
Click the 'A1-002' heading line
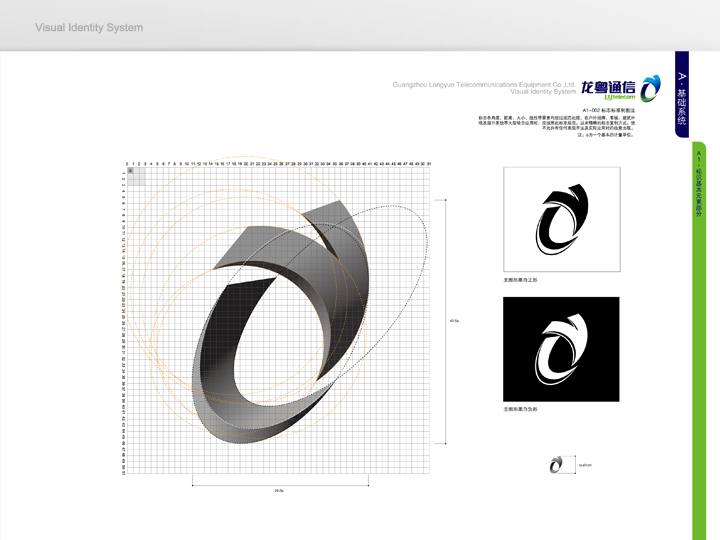coord(608,111)
